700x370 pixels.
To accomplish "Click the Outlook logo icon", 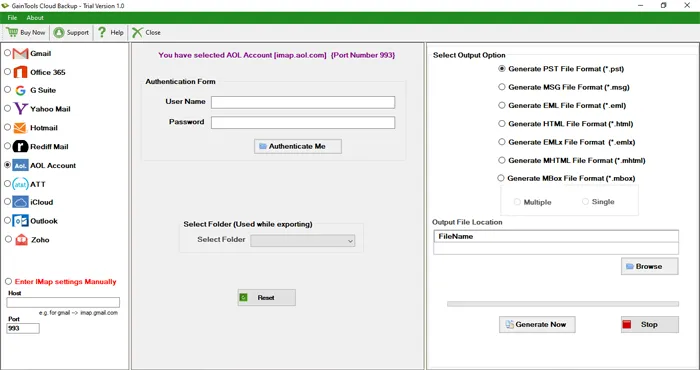I will (21, 221).
